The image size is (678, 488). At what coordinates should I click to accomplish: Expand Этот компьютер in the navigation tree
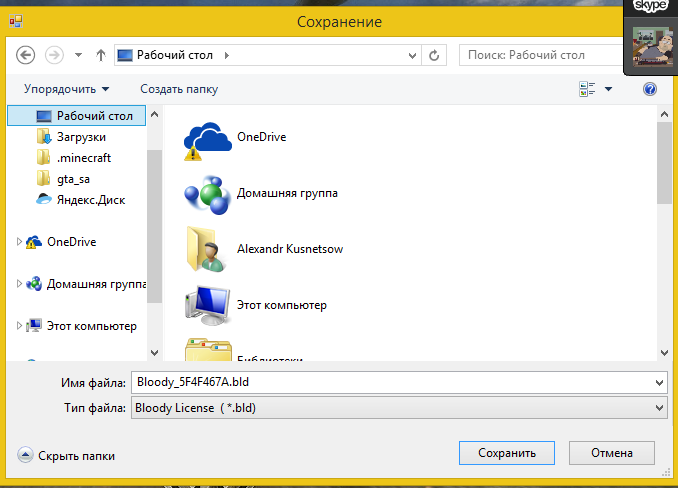pyautogui.click(x=19, y=326)
